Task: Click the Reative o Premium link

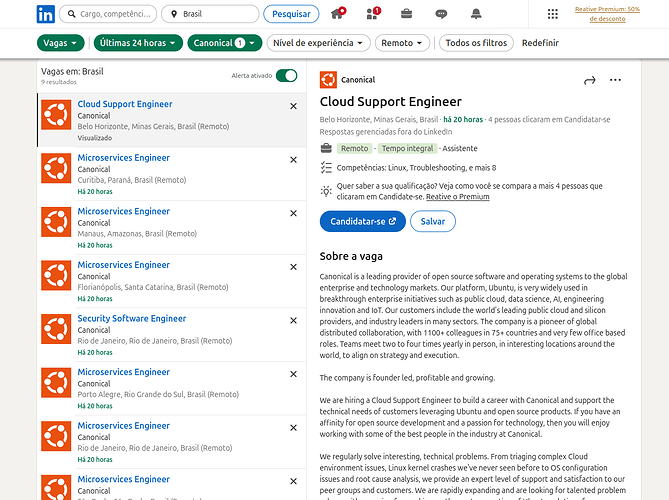Action: [457, 197]
